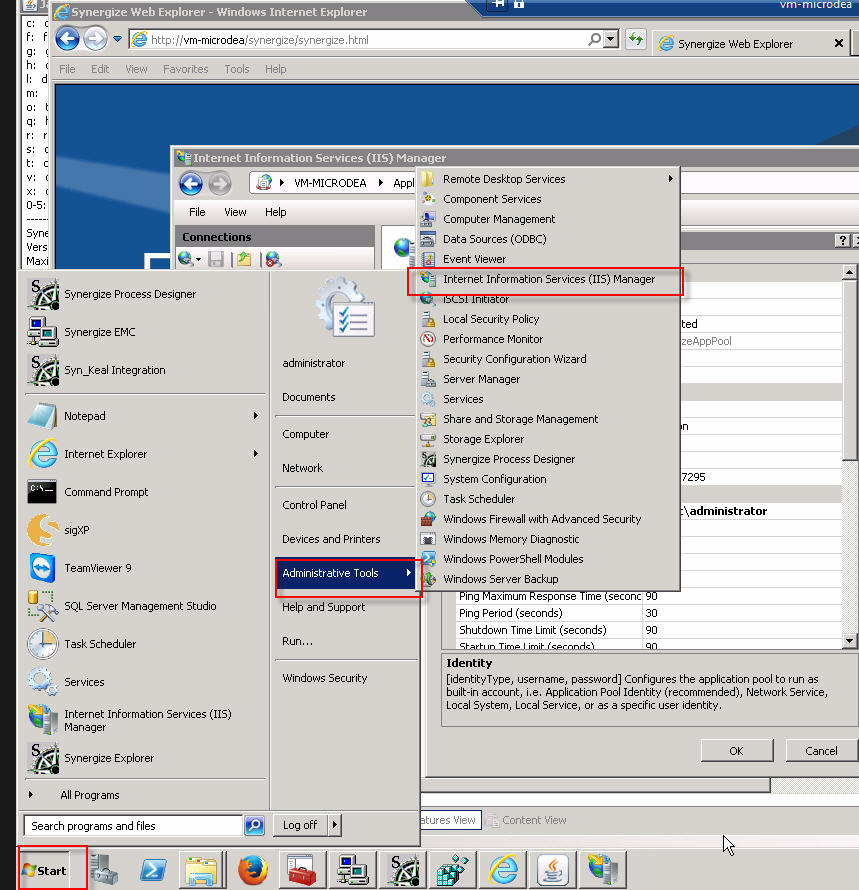Expand Administrative Tools submenu
Screen dimensions: 859x890
click(346, 573)
